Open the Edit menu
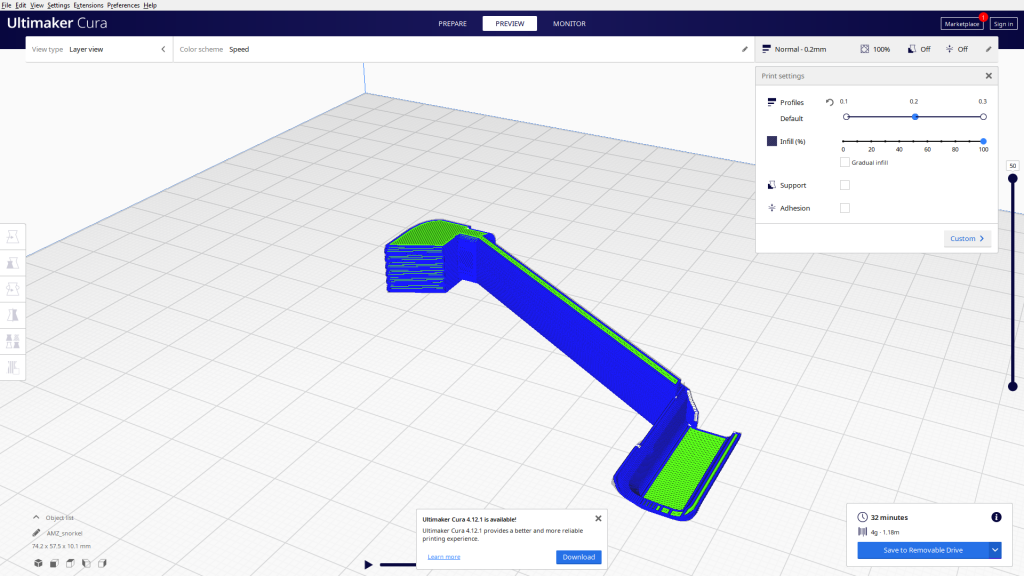The width and height of the screenshot is (1024, 576). [21, 5]
